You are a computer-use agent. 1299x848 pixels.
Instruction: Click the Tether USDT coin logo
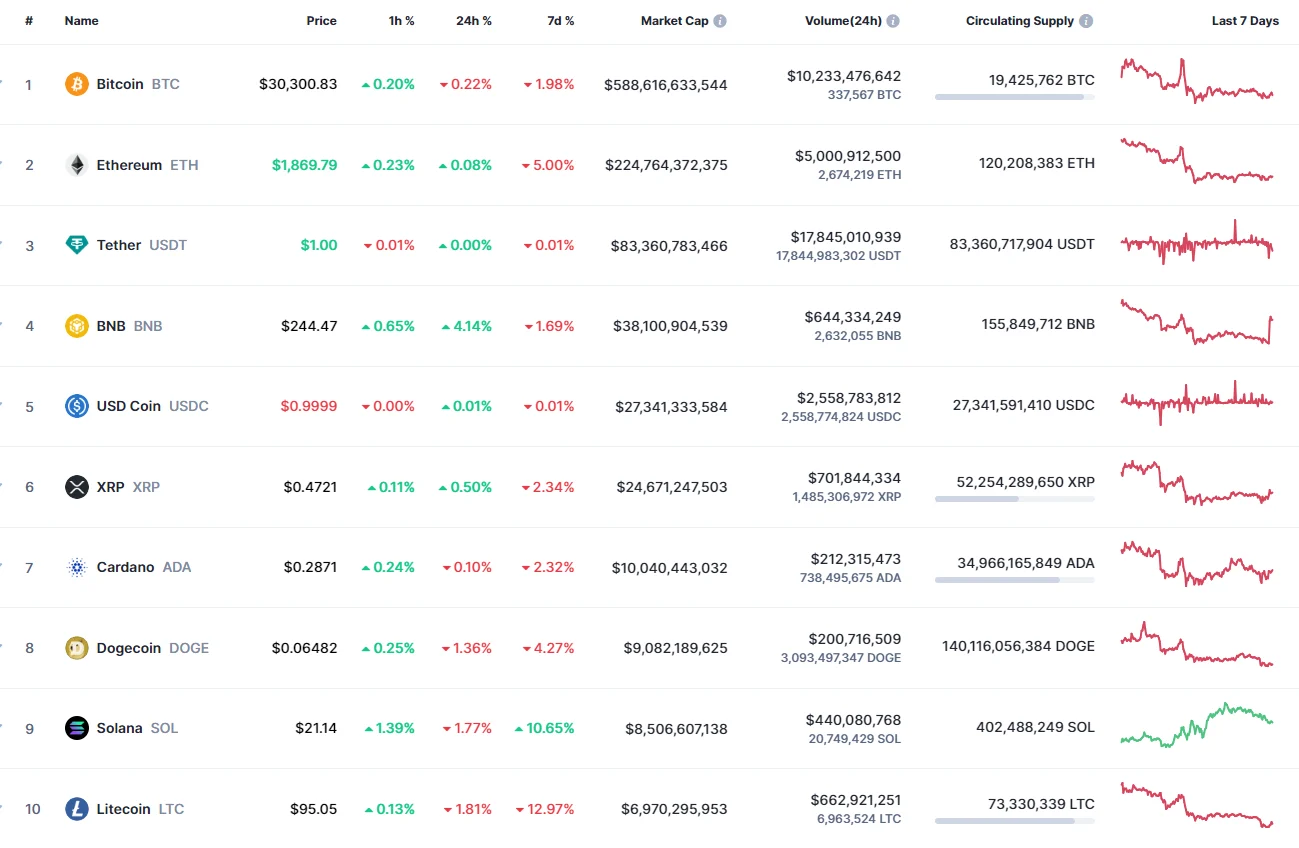pos(75,245)
